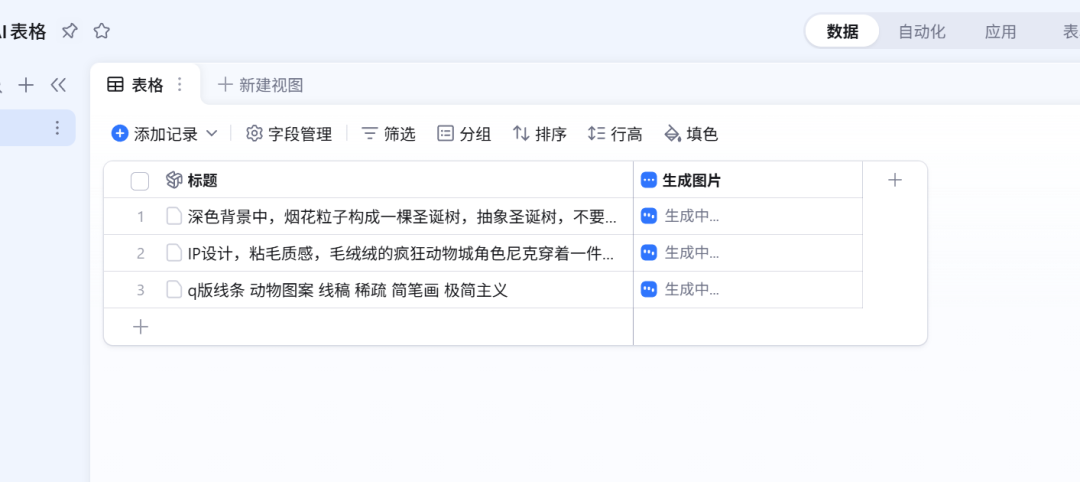Add a new row with bottom plus

141,326
